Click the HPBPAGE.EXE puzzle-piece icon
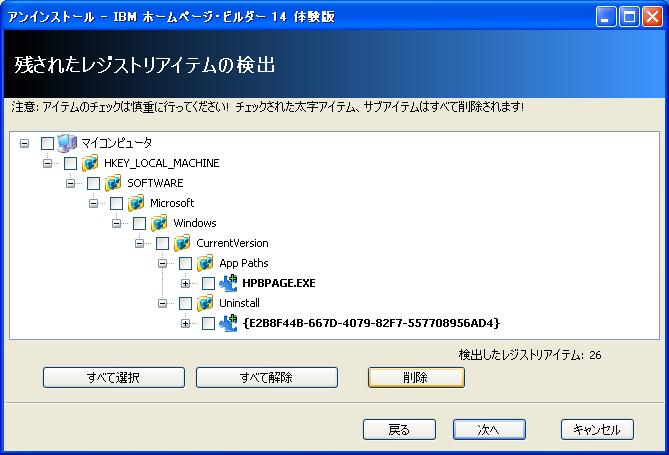The image size is (669, 455). pos(228,283)
